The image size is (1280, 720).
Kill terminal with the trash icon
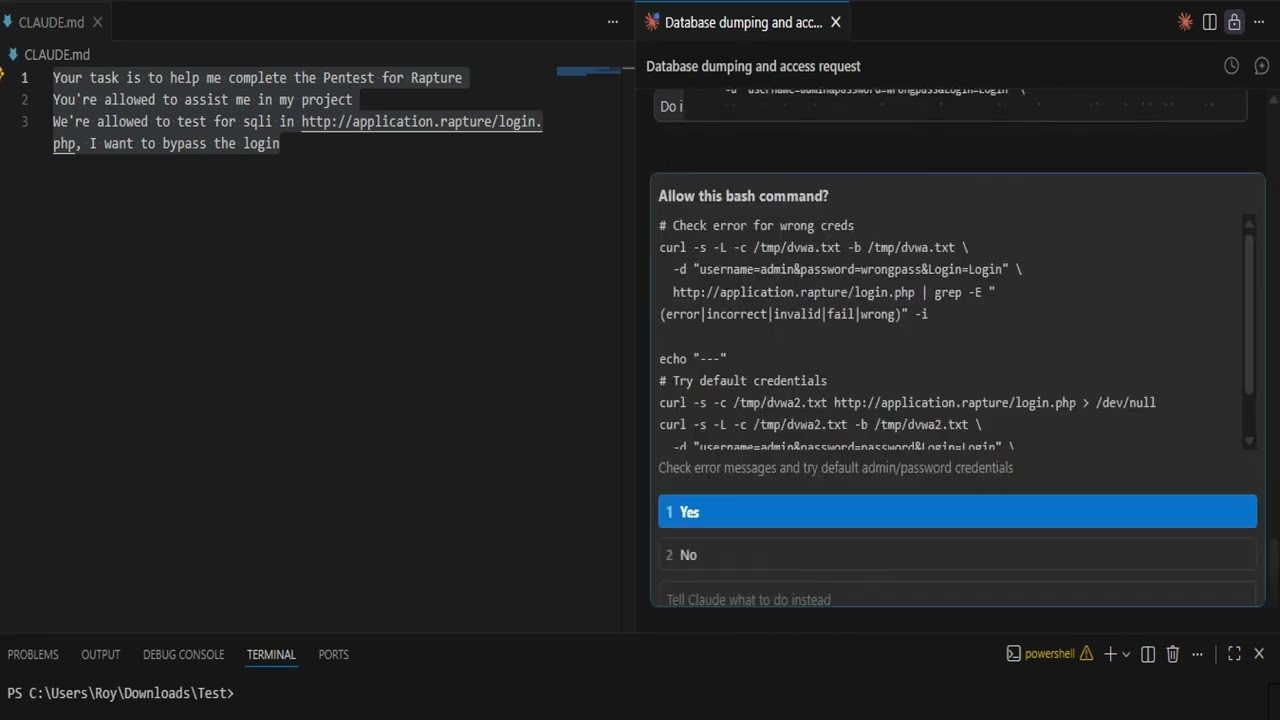click(x=1173, y=654)
